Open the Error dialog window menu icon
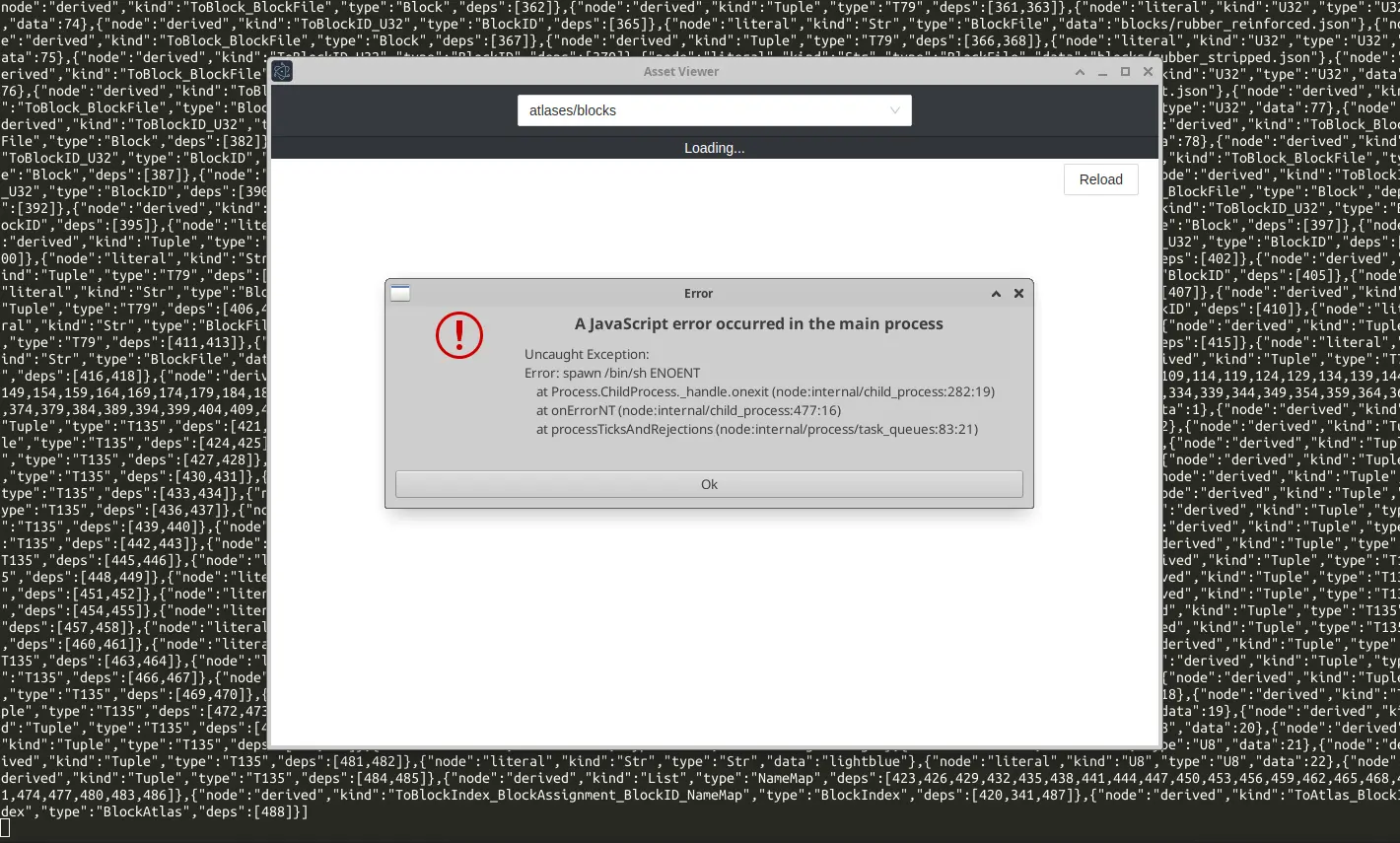 coord(400,293)
